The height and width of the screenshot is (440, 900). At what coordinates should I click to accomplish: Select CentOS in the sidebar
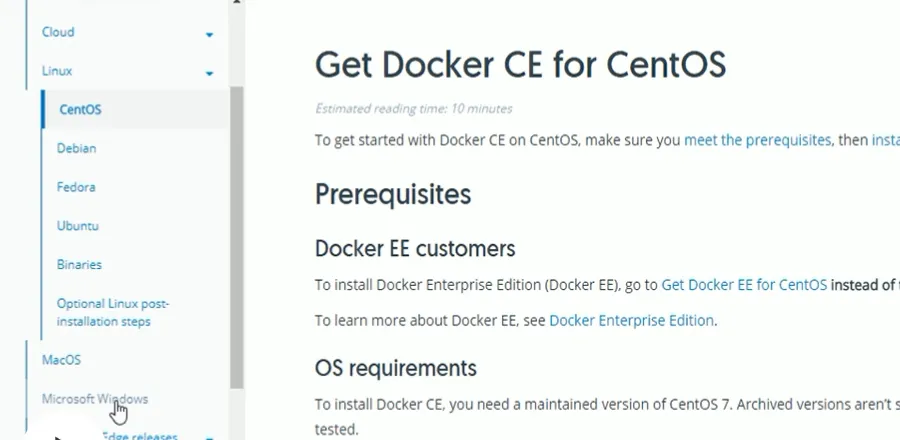point(80,109)
